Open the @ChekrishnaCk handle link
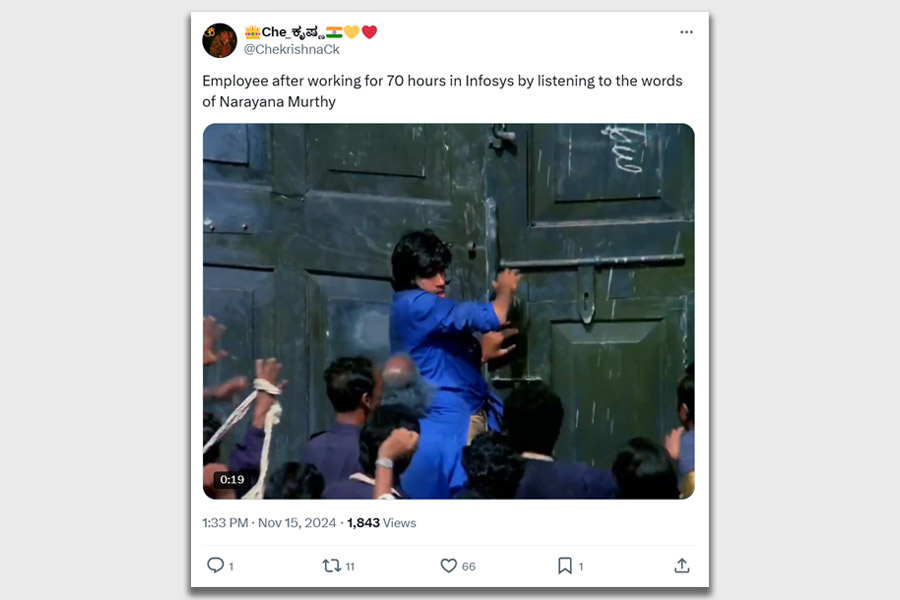This screenshot has width=900, height=600. (292, 50)
